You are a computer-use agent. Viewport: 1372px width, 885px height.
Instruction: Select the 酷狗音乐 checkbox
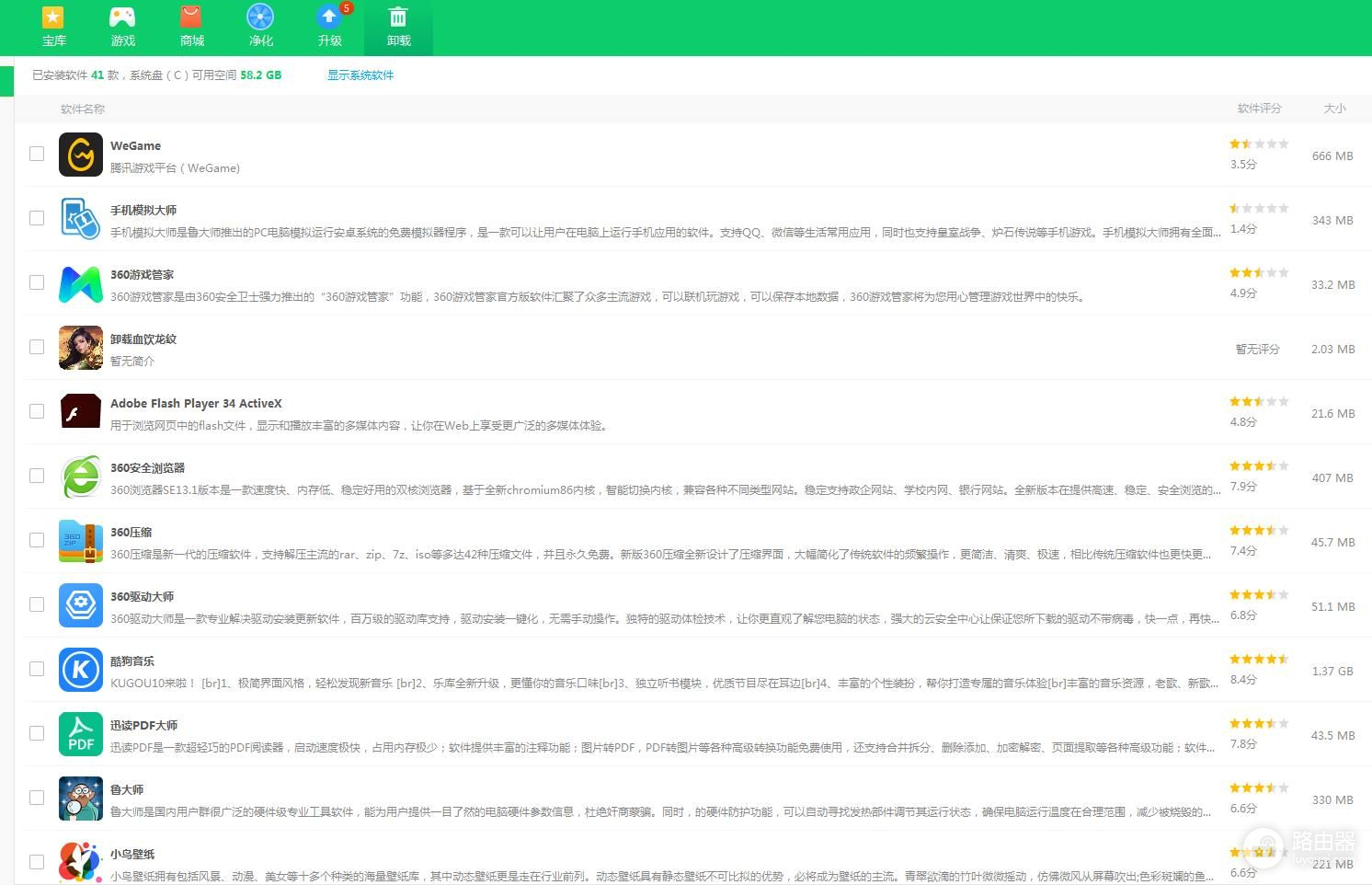click(x=37, y=669)
